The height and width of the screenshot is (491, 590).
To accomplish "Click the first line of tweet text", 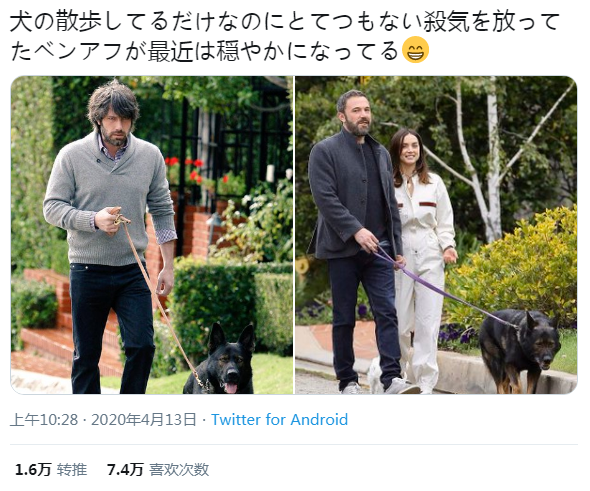I will (x=284, y=22).
